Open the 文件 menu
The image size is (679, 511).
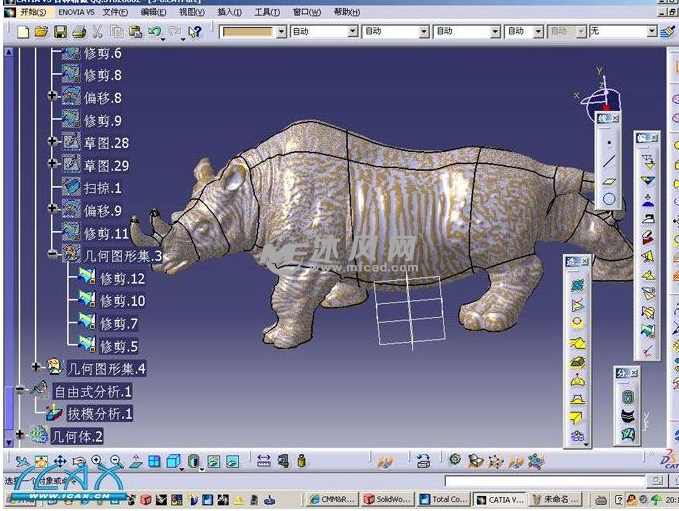pos(115,12)
